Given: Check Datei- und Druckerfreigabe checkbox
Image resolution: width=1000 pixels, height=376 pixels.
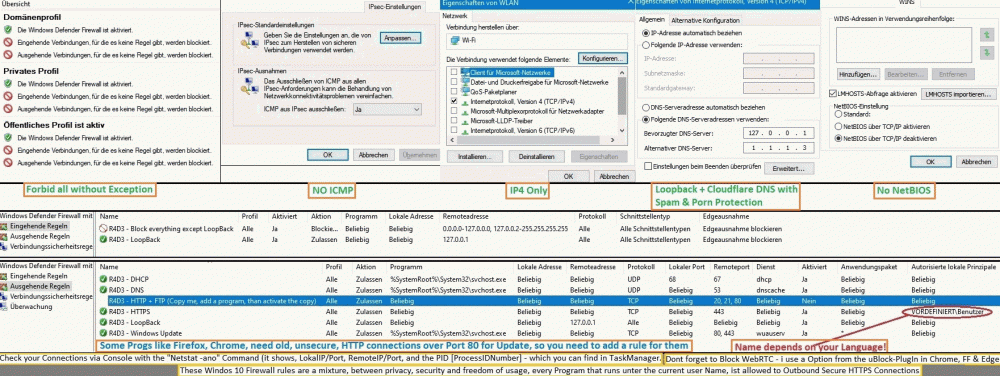Looking at the screenshot, I should click(453, 82).
